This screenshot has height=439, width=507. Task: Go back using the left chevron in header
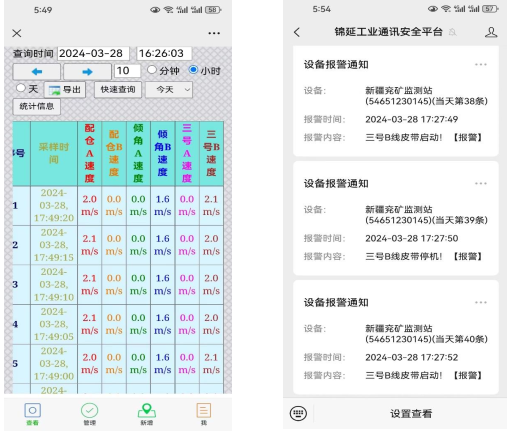297,32
